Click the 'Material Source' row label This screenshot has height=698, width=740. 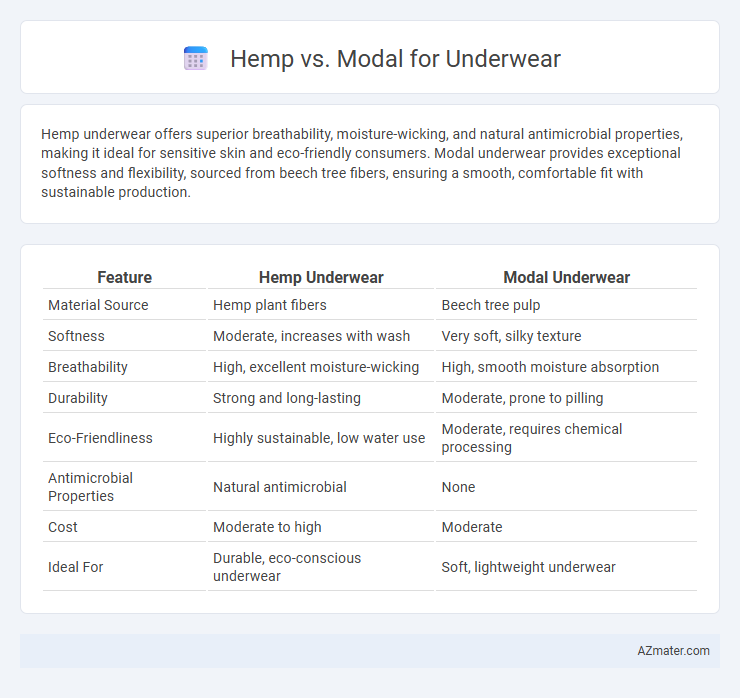pyautogui.click(x=98, y=305)
